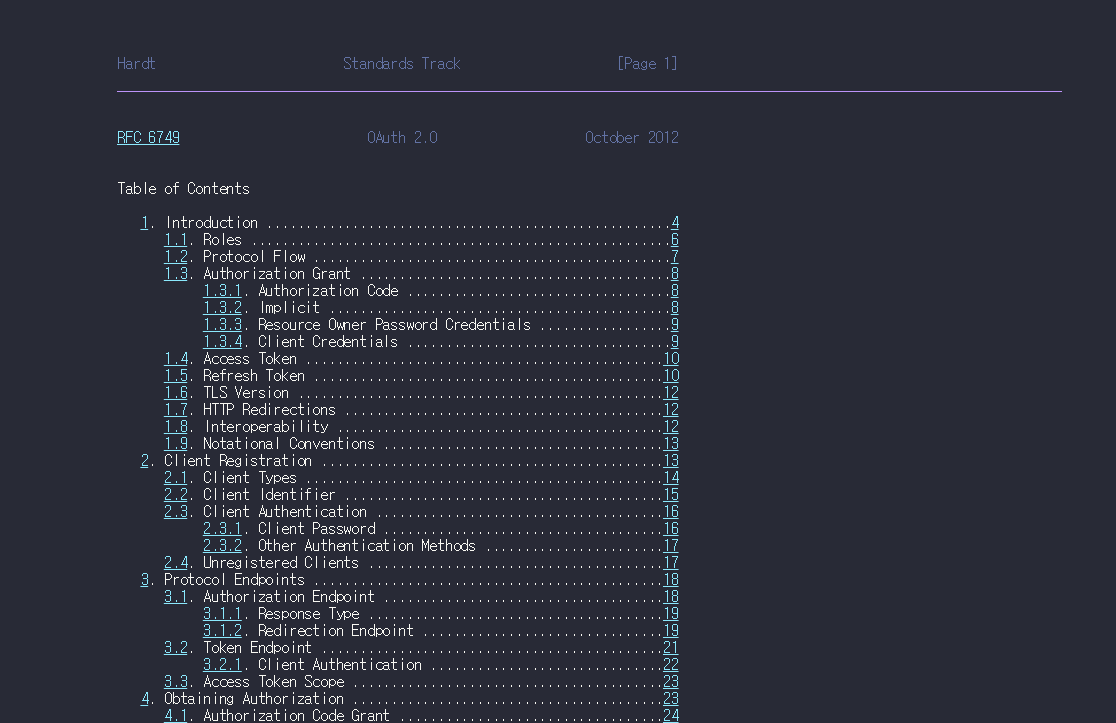Click page number 4 for Introduction
Image resolution: width=1116 pixels, height=723 pixels.
675,223
